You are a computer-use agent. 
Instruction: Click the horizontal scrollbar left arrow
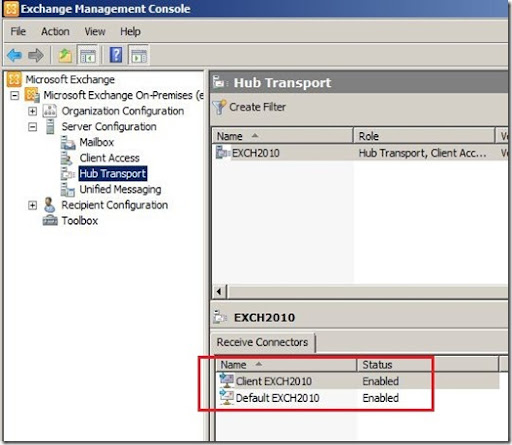click(x=219, y=292)
